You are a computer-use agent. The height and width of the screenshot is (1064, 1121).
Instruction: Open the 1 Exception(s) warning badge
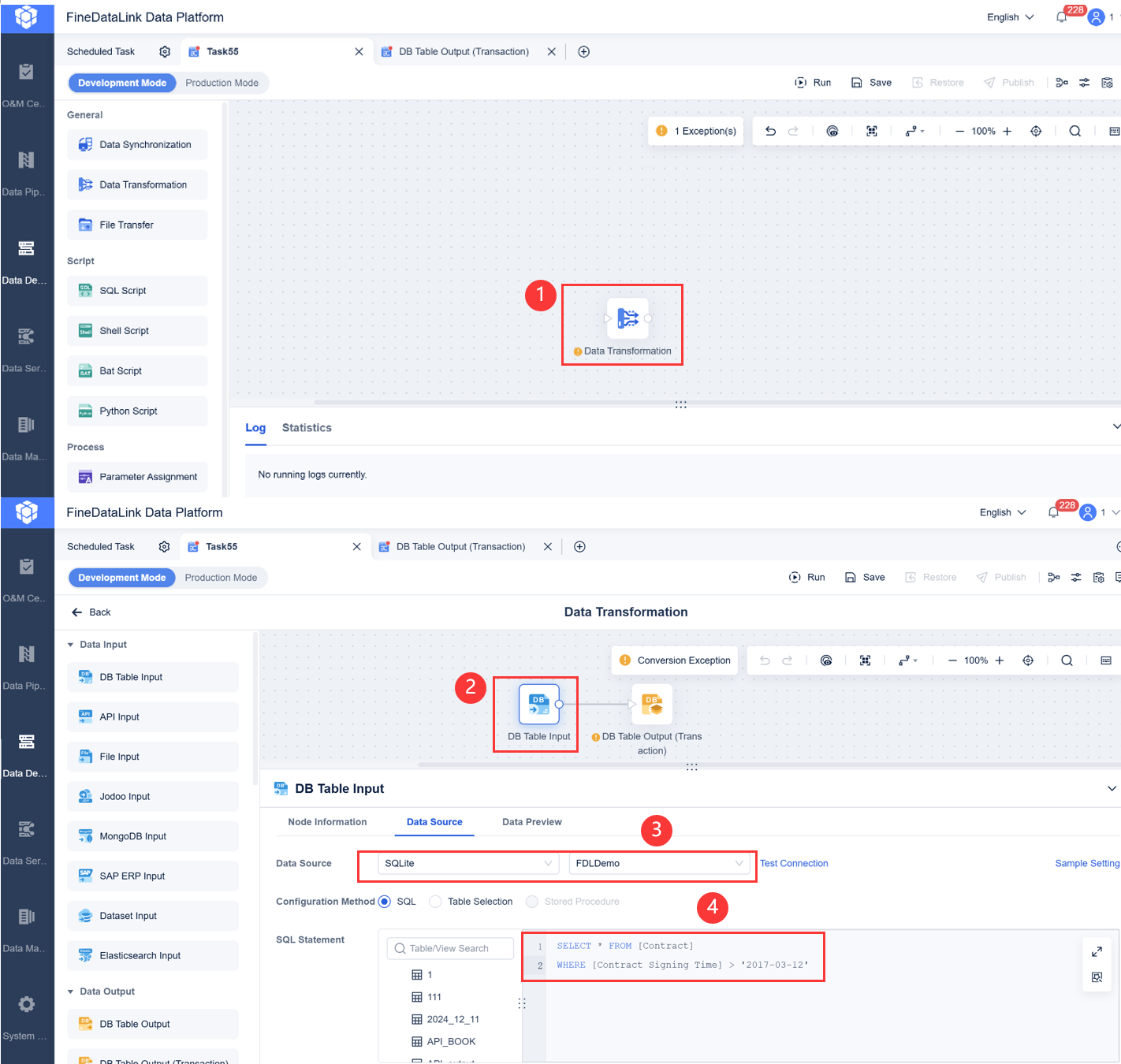tap(696, 132)
